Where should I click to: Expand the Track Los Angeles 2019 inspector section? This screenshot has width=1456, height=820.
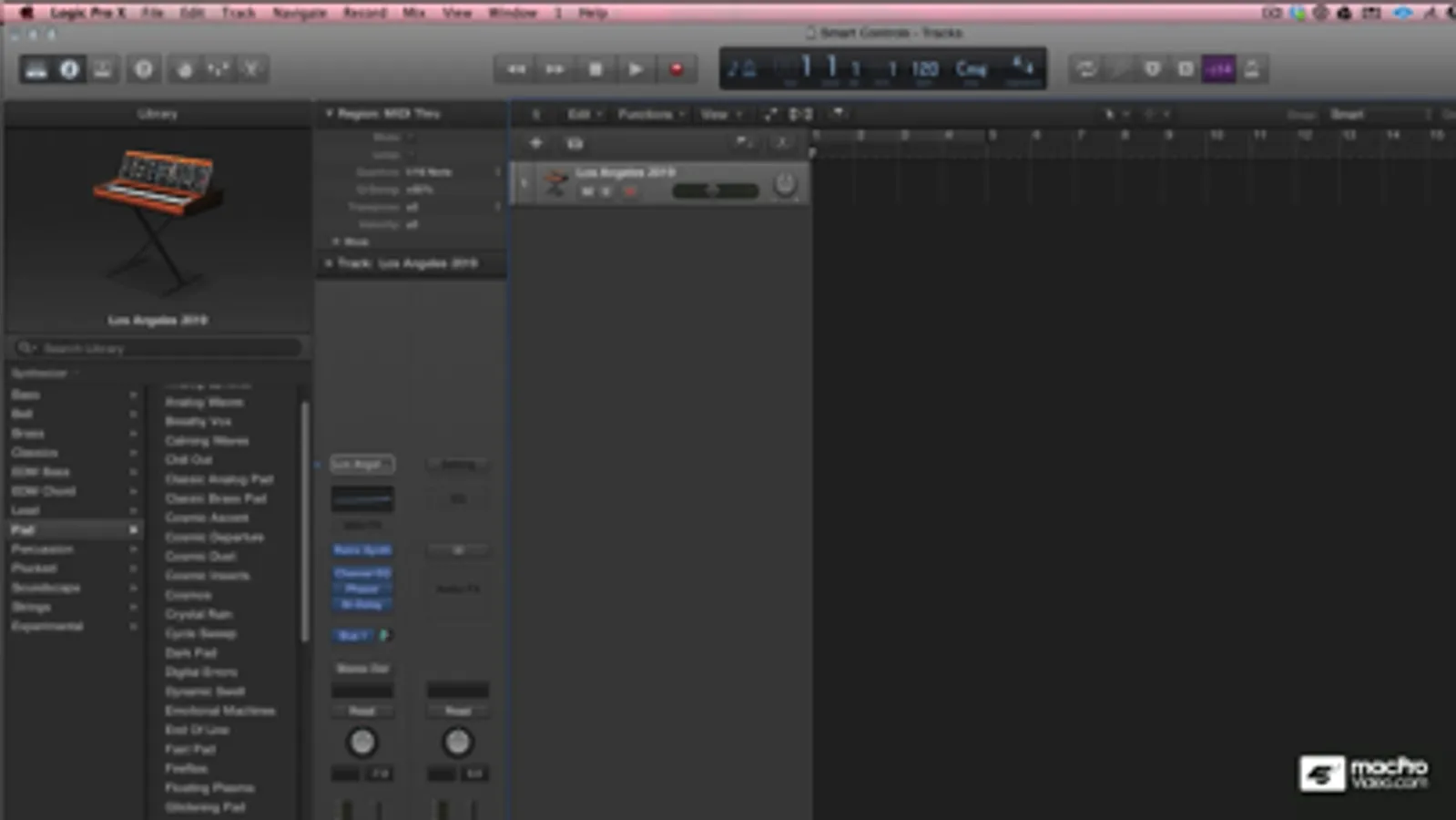click(329, 262)
